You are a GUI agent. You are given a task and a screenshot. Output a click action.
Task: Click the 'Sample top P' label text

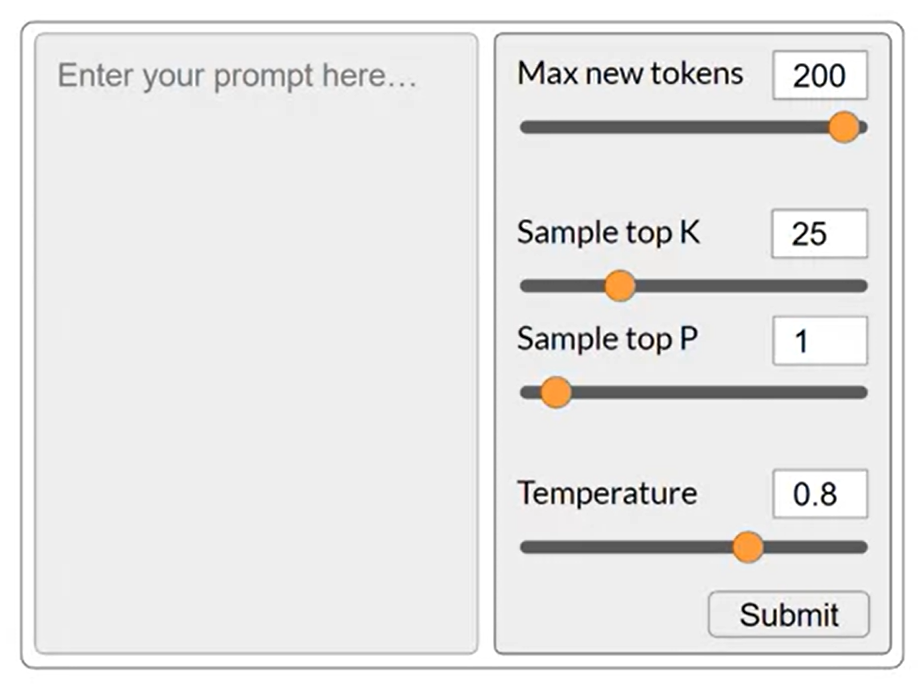coord(607,339)
